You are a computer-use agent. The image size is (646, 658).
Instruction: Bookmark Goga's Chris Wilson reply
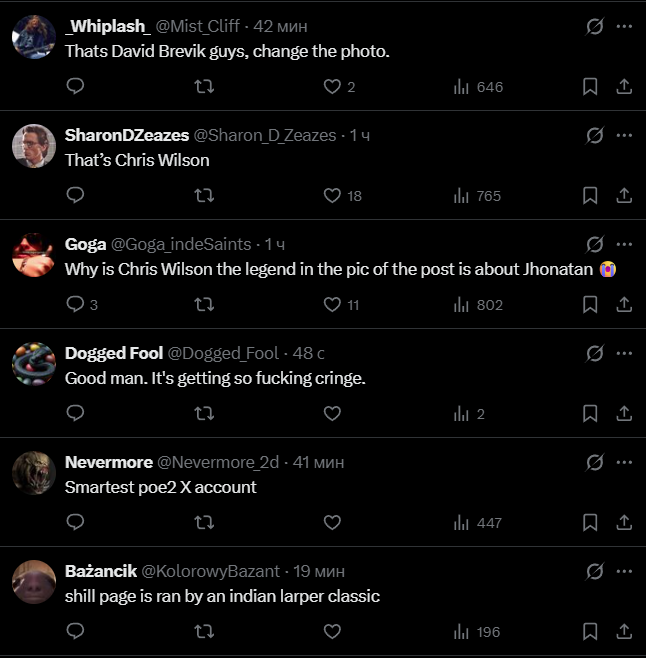pos(590,305)
